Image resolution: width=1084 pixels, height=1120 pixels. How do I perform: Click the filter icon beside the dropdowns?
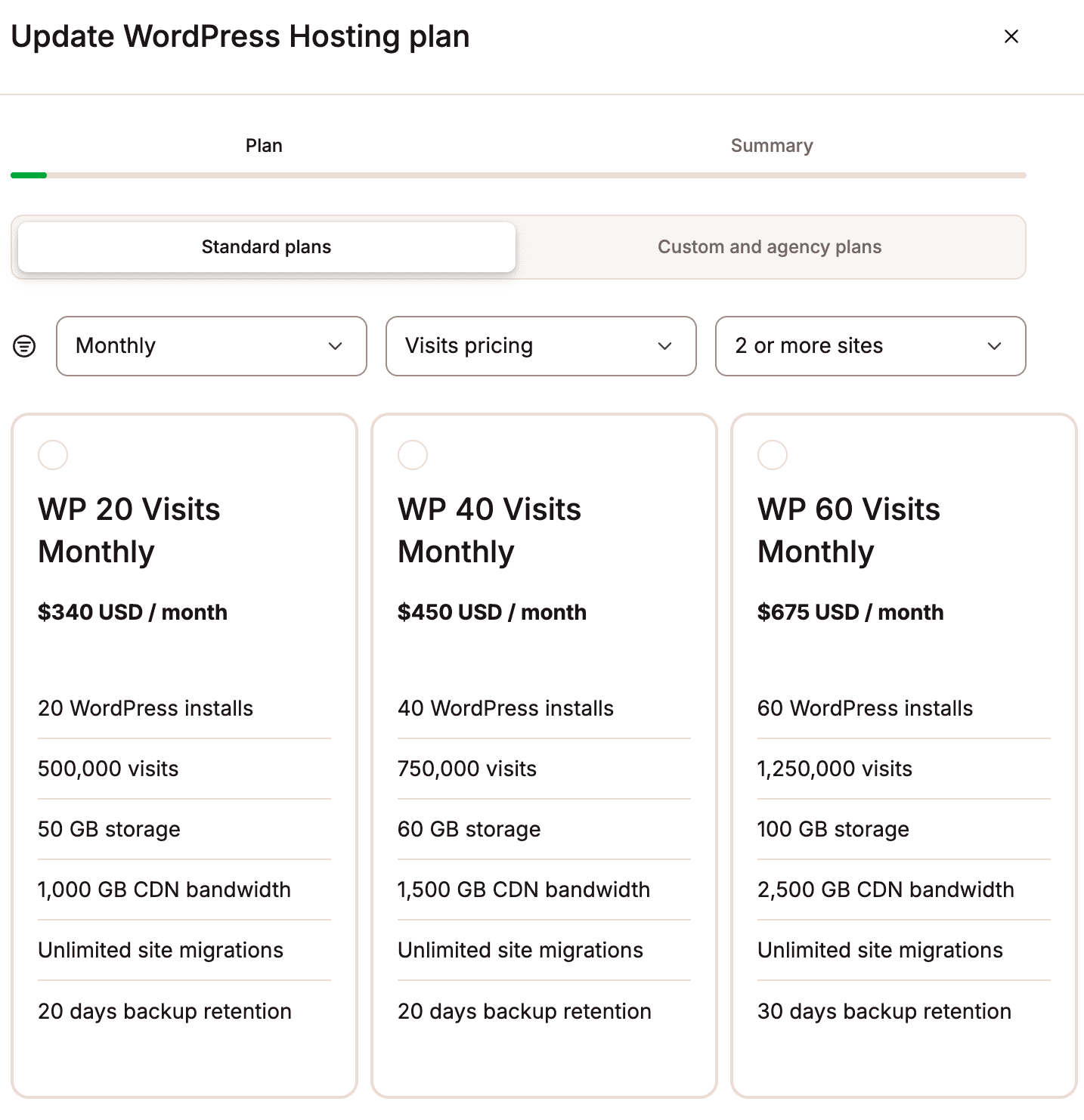pyautogui.click(x=23, y=346)
